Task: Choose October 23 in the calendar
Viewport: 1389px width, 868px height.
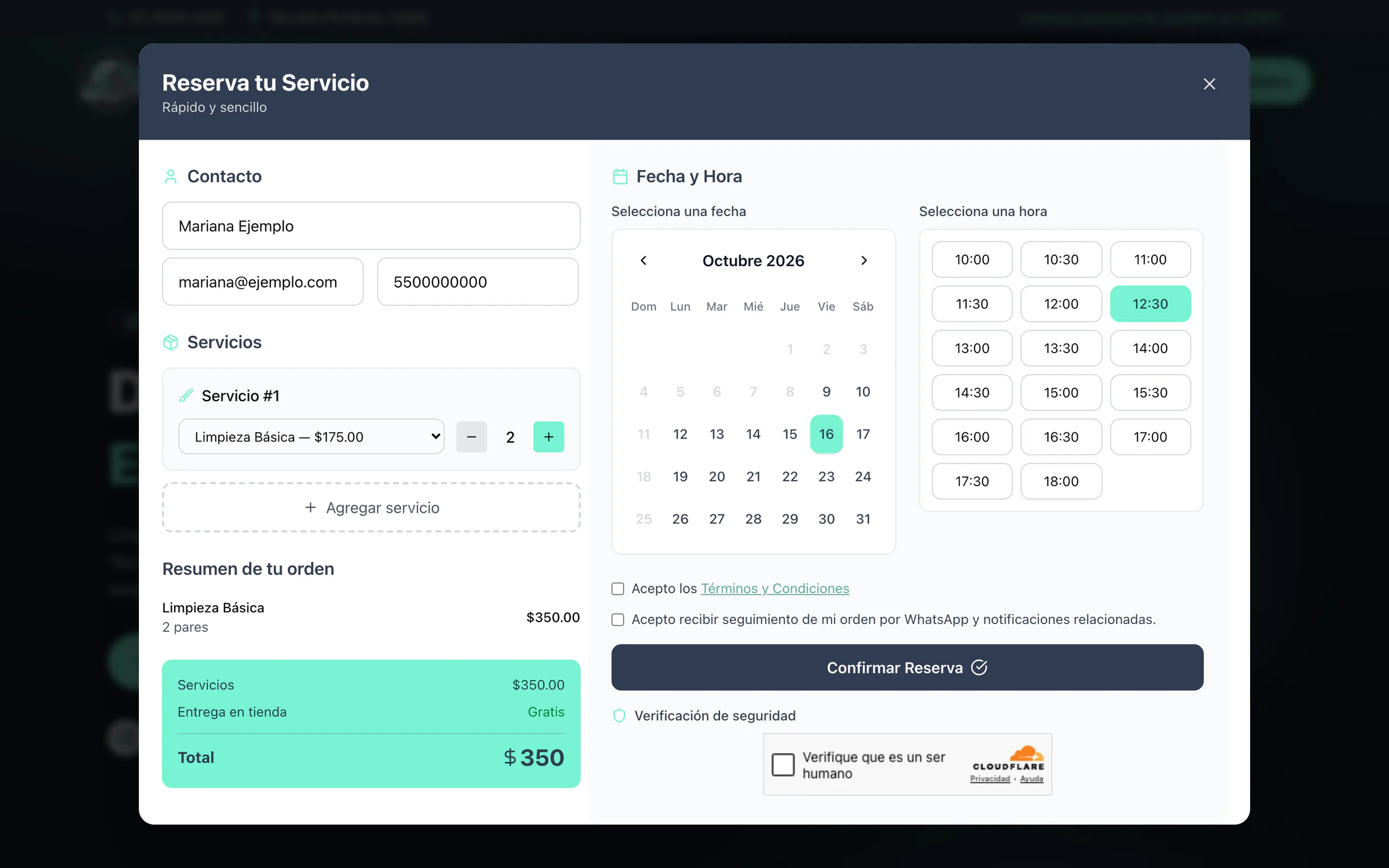Action: pos(826,476)
